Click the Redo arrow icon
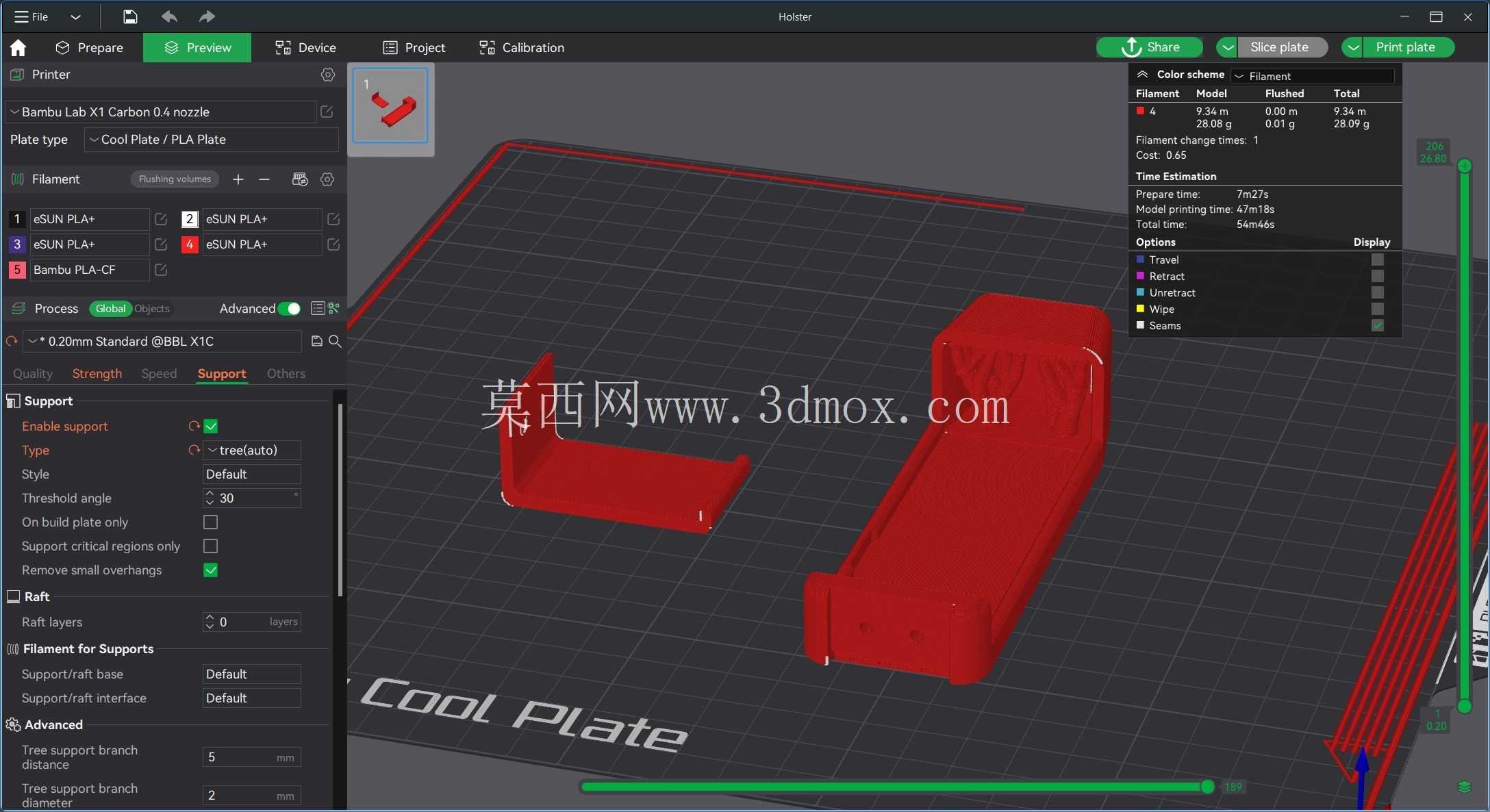Viewport: 1490px width, 812px height. (x=207, y=16)
